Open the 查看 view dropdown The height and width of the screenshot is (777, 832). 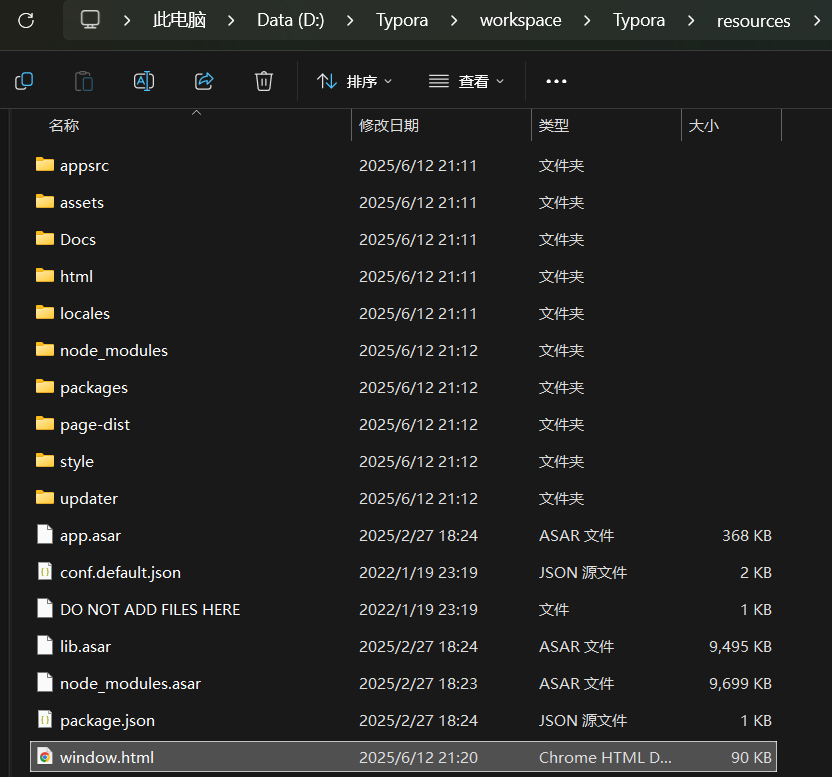pos(466,81)
